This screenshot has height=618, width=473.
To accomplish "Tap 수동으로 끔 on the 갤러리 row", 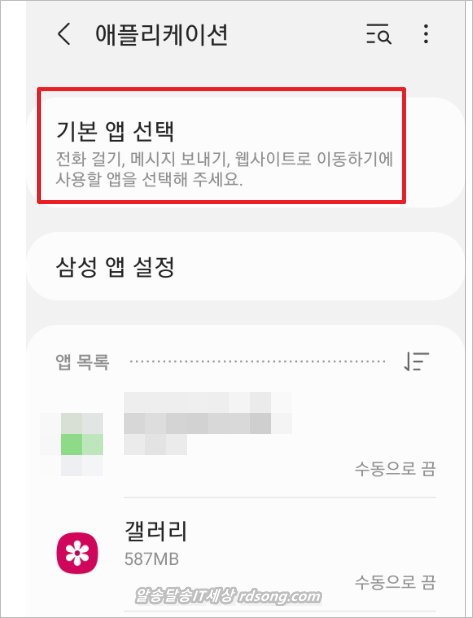I will tap(395, 582).
